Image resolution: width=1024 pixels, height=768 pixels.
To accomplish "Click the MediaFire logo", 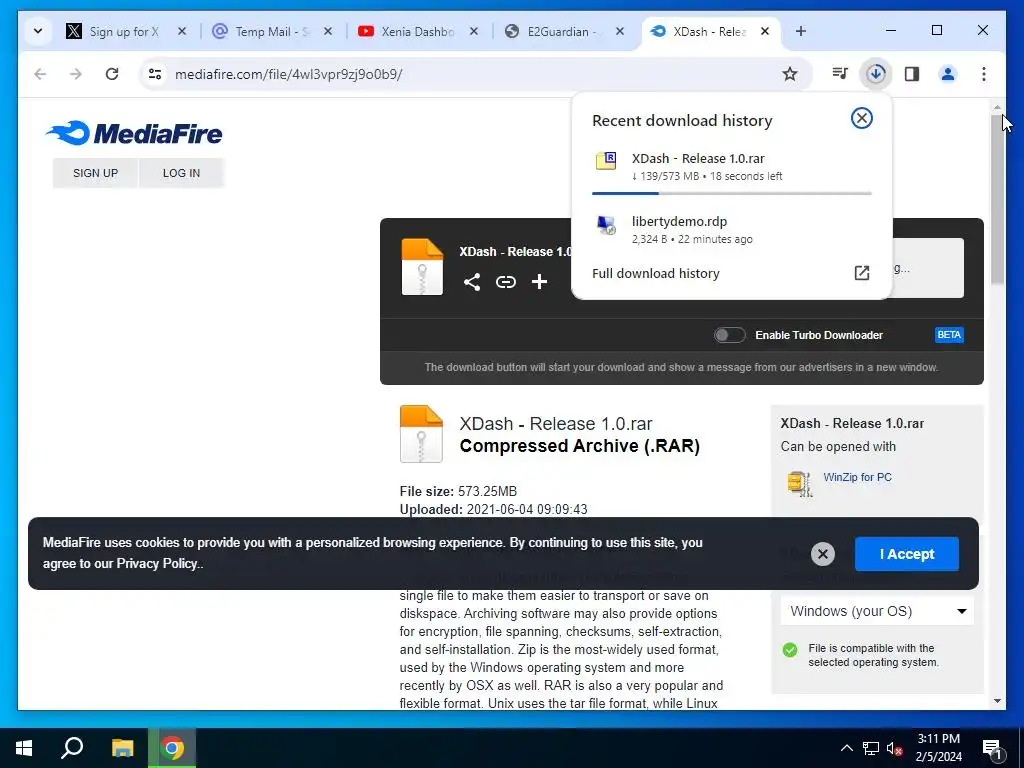I will [x=135, y=133].
